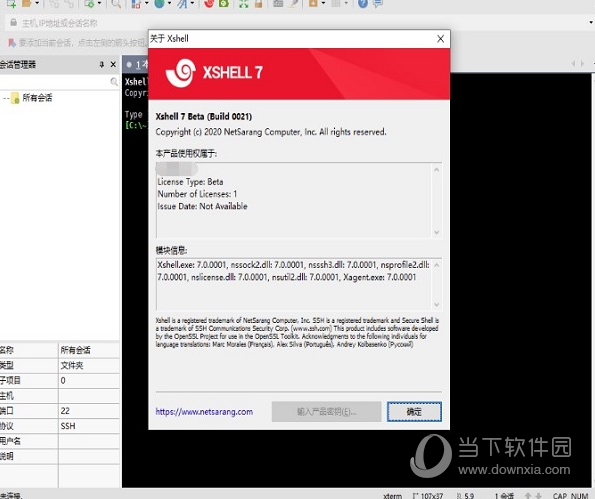
Task: Open the address bar dropdown arrow
Action: click(x=591, y=23)
